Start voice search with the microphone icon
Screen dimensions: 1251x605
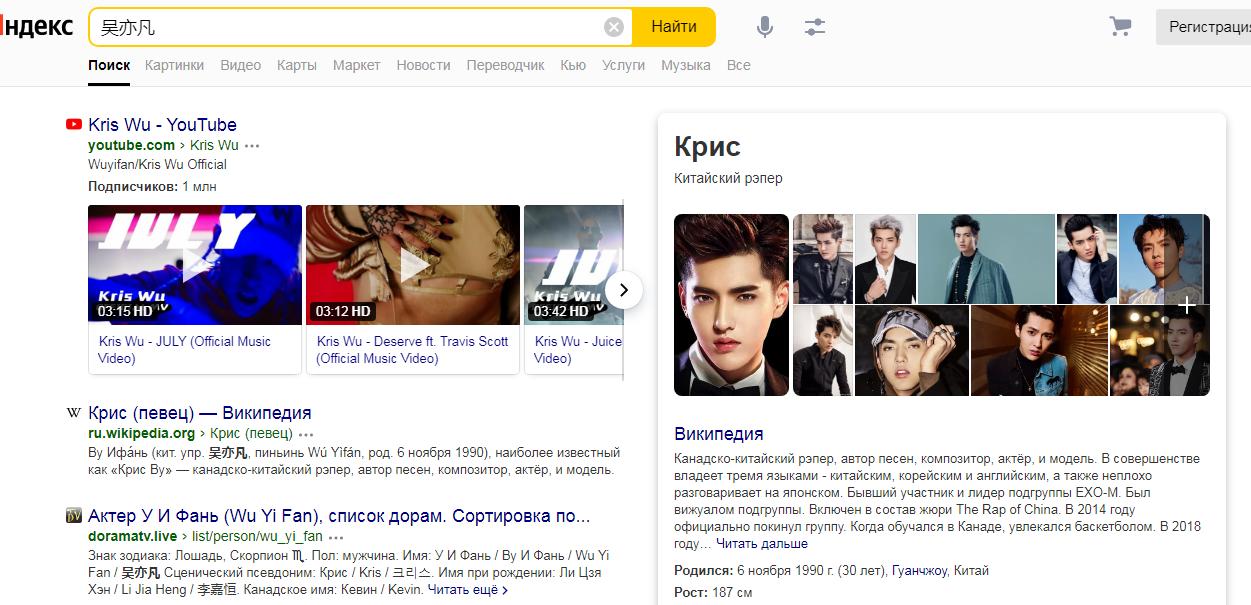(765, 27)
